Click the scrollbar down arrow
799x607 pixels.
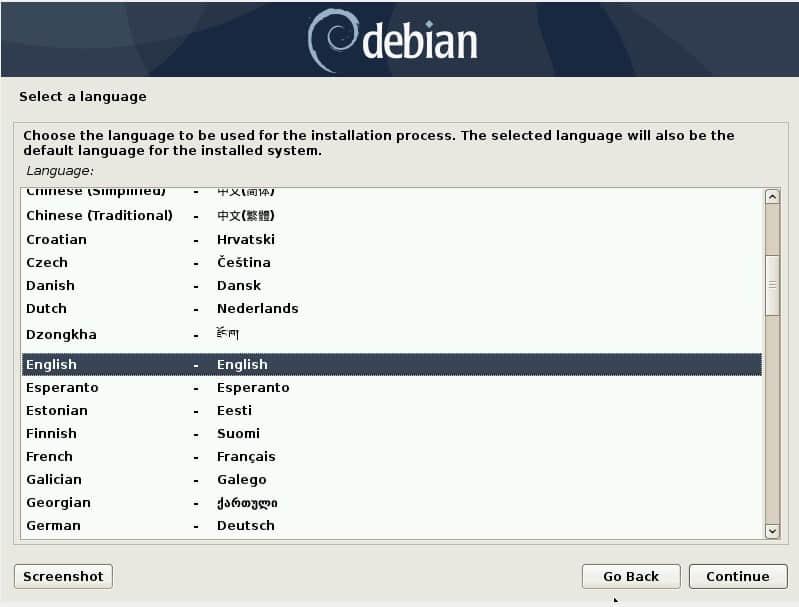point(771,532)
